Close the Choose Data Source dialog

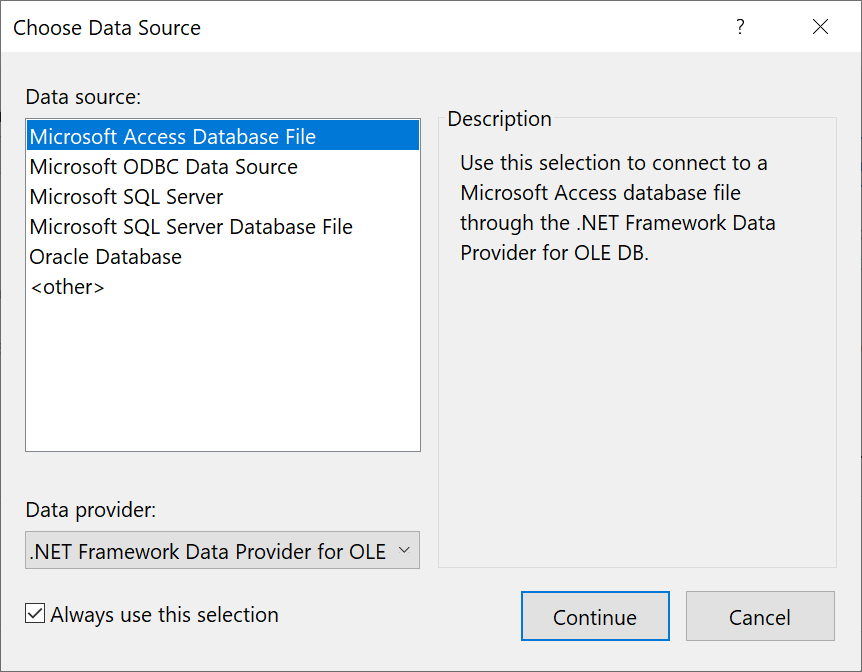pos(820,26)
